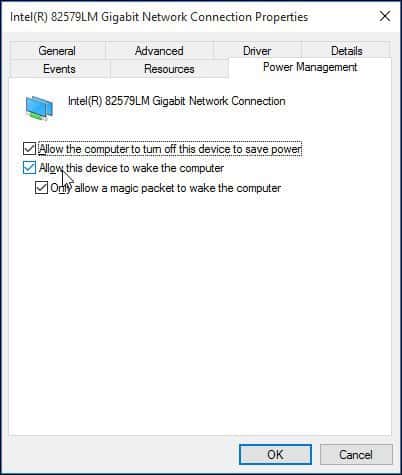The height and width of the screenshot is (475, 402).
Task: Close the Properties dialog with X
Action: [x=385, y=16]
